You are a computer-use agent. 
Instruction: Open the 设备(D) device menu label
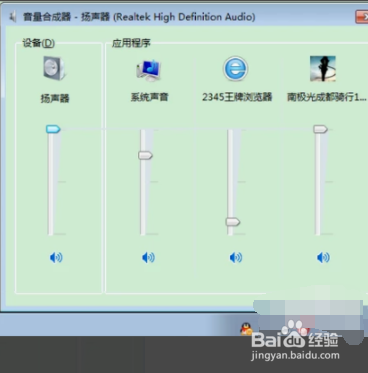[x=38, y=43]
